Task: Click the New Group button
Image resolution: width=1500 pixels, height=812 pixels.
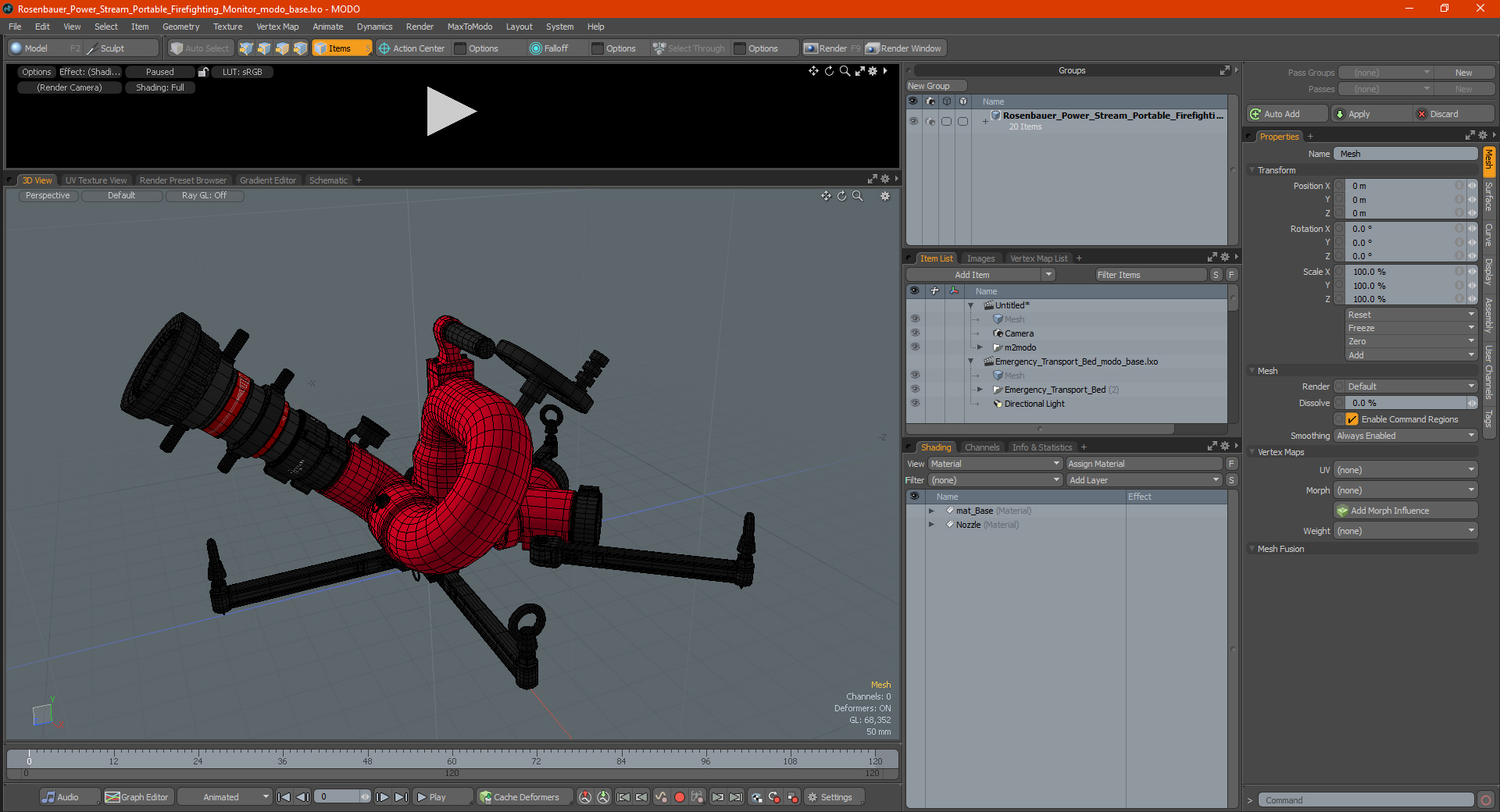Action: pyautogui.click(x=935, y=86)
